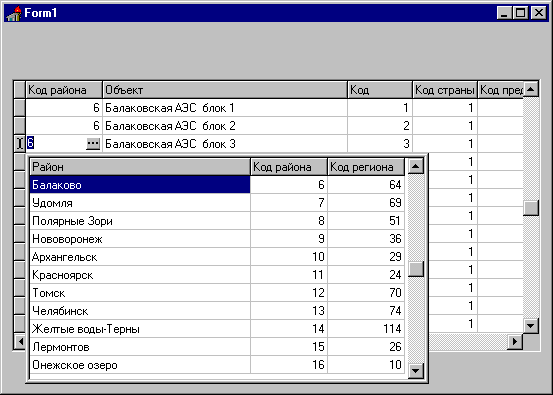Click the main grid scroll up arrow
This screenshot has height=395, width=553.
click(x=531, y=89)
